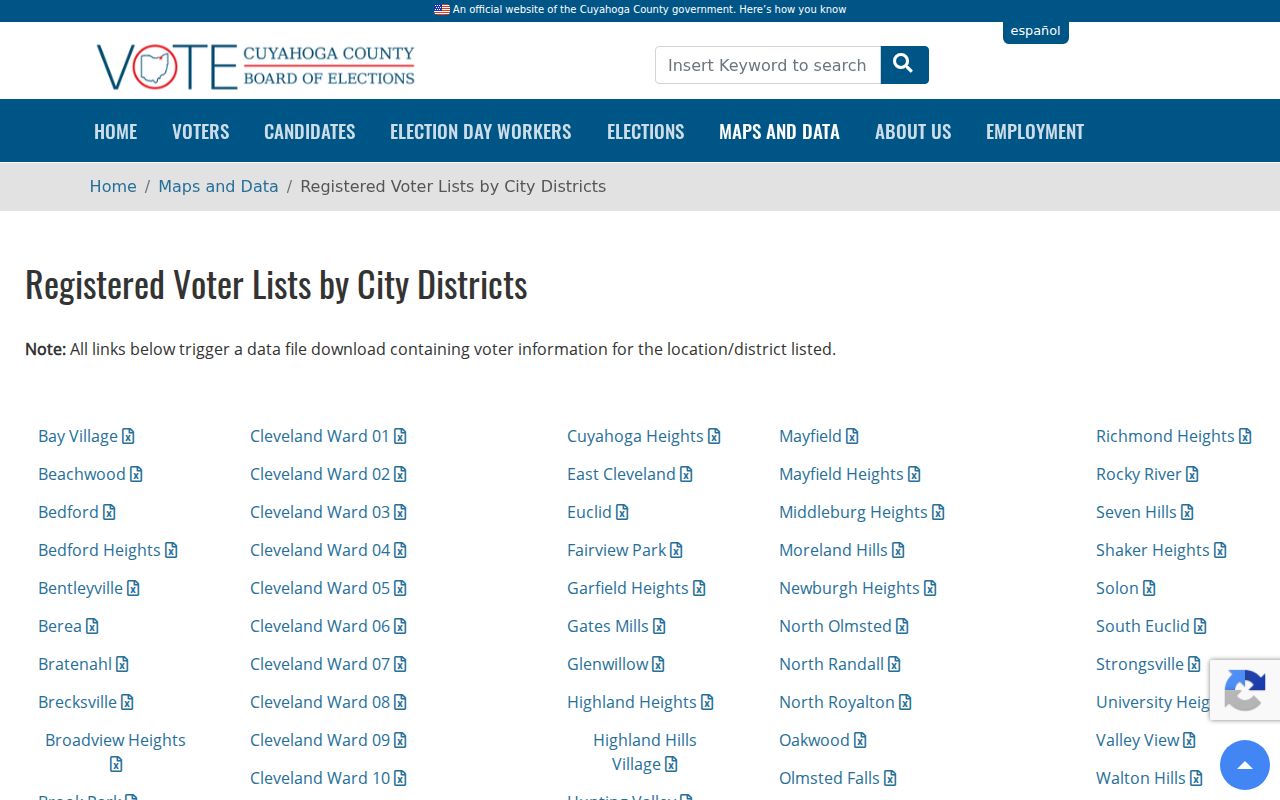1280x800 pixels.
Task: Click the 'Here's how you know' banner text
Action: point(792,9)
